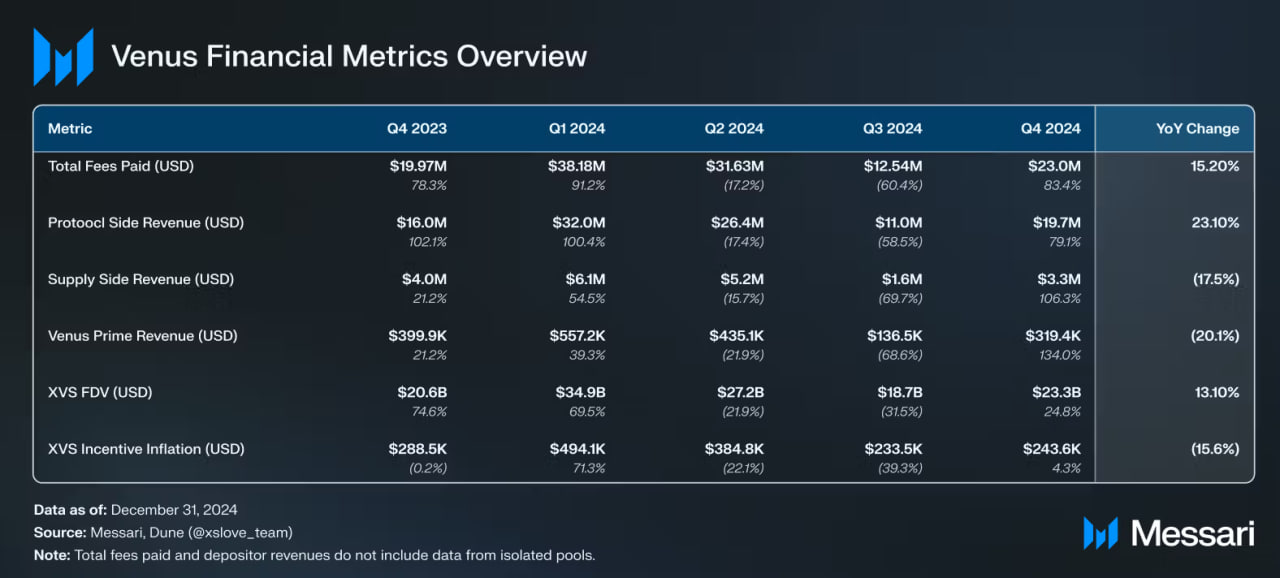Select the "Data as of: December 31, 2024" line
The height and width of the screenshot is (578, 1280).
pos(135,510)
